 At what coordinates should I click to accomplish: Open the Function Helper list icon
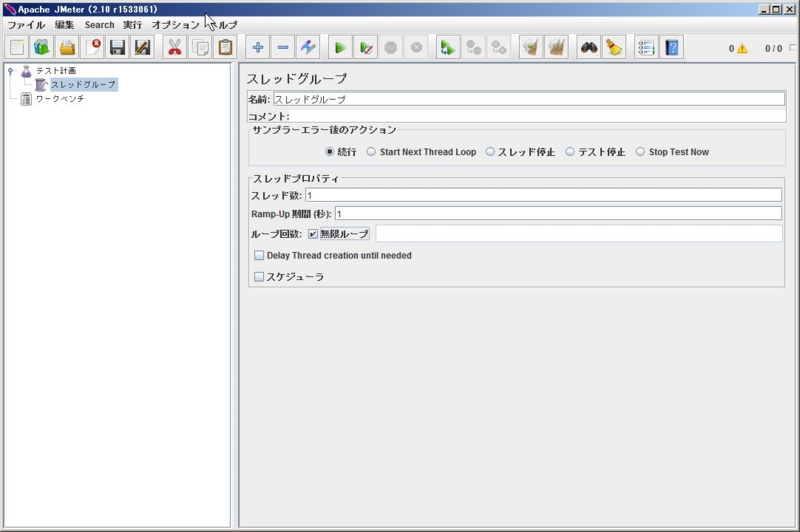[x=646, y=47]
